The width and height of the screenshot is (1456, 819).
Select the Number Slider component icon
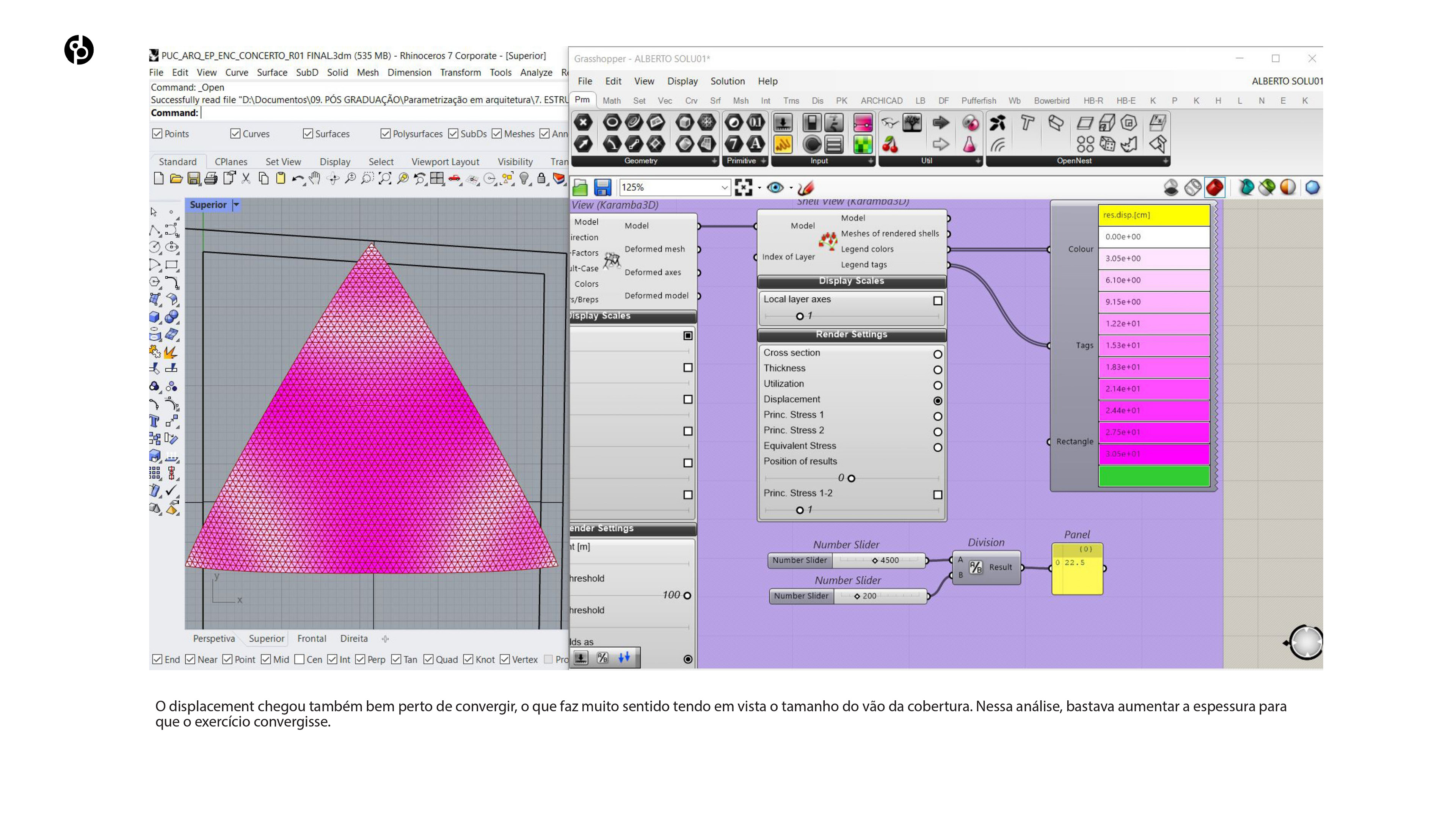[782, 123]
